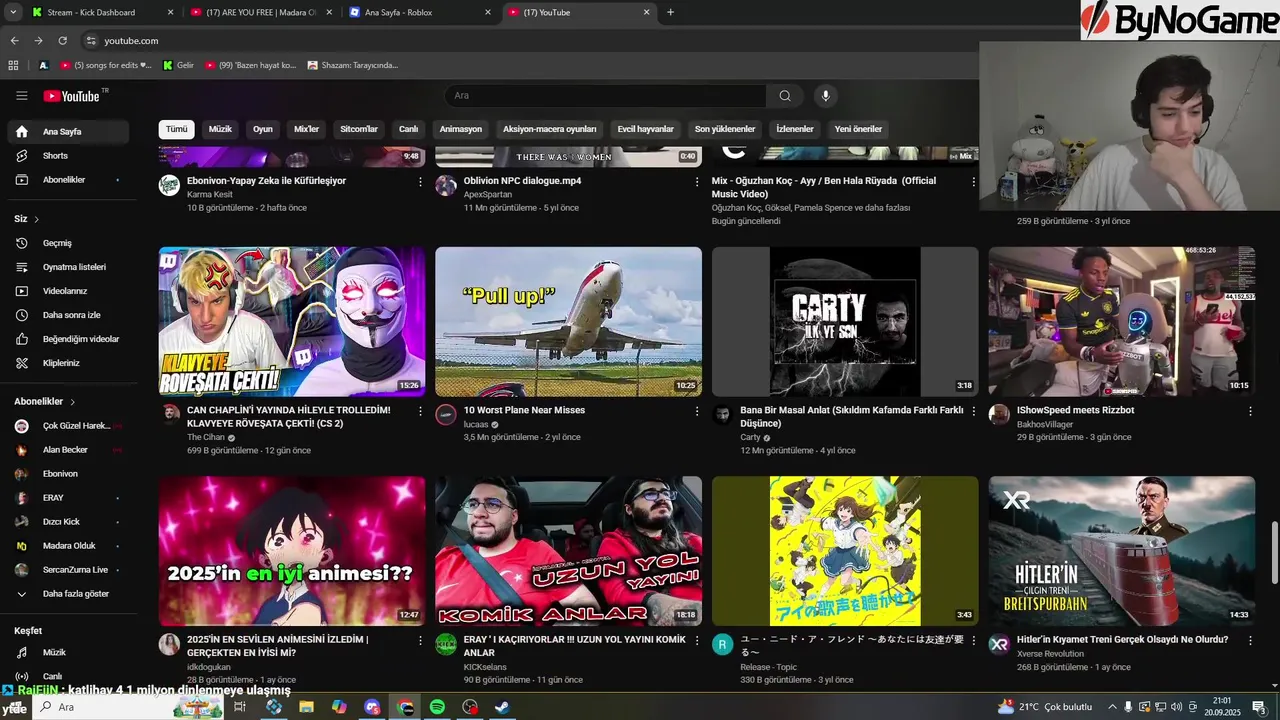The image size is (1280, 720).
Task: Select the Müzik filter chip
Action: click(x=220, y=129)
